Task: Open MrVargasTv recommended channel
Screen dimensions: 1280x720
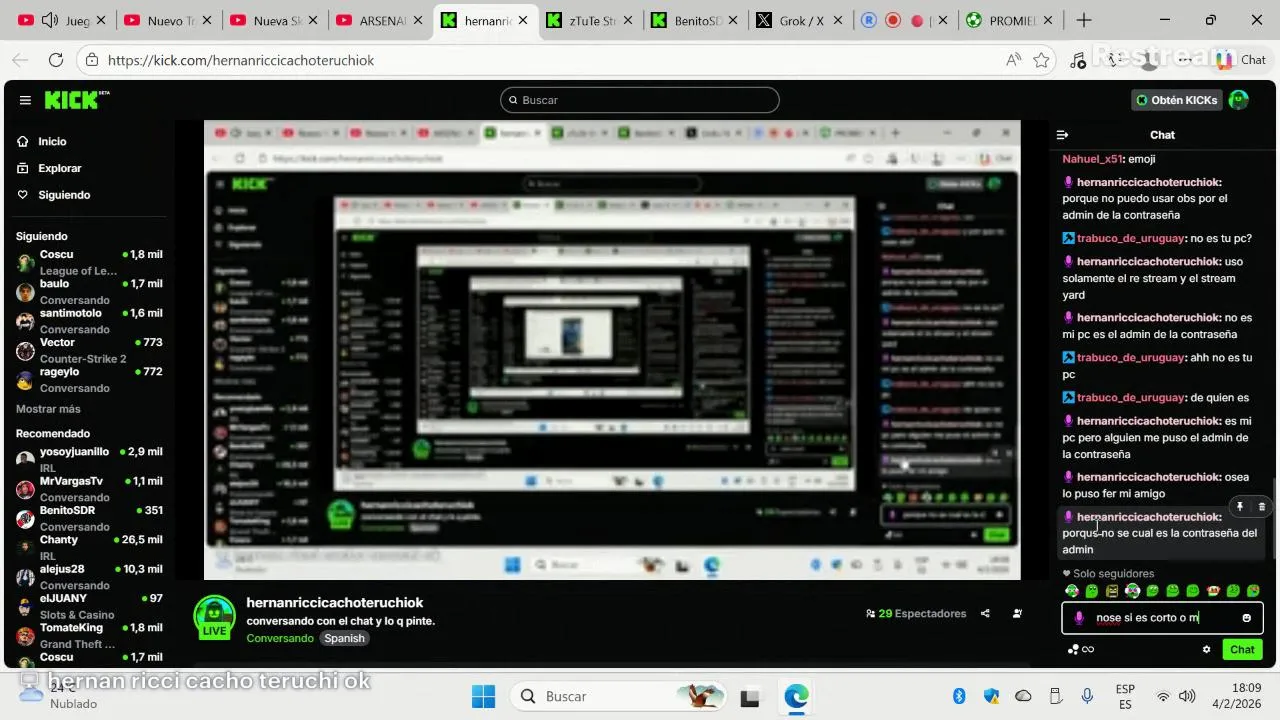Action: (89, 488)
